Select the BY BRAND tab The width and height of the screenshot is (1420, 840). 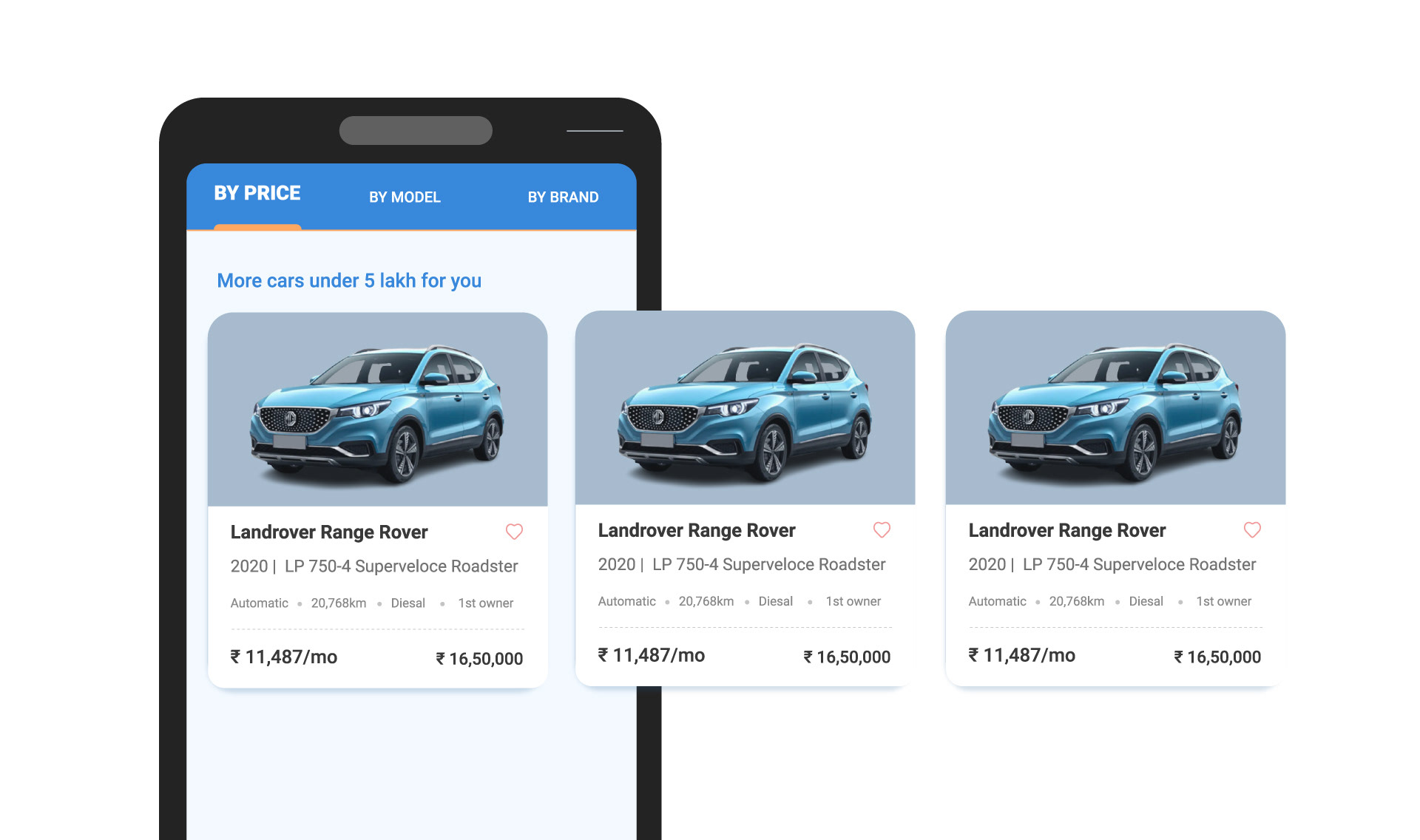(563, 197)
